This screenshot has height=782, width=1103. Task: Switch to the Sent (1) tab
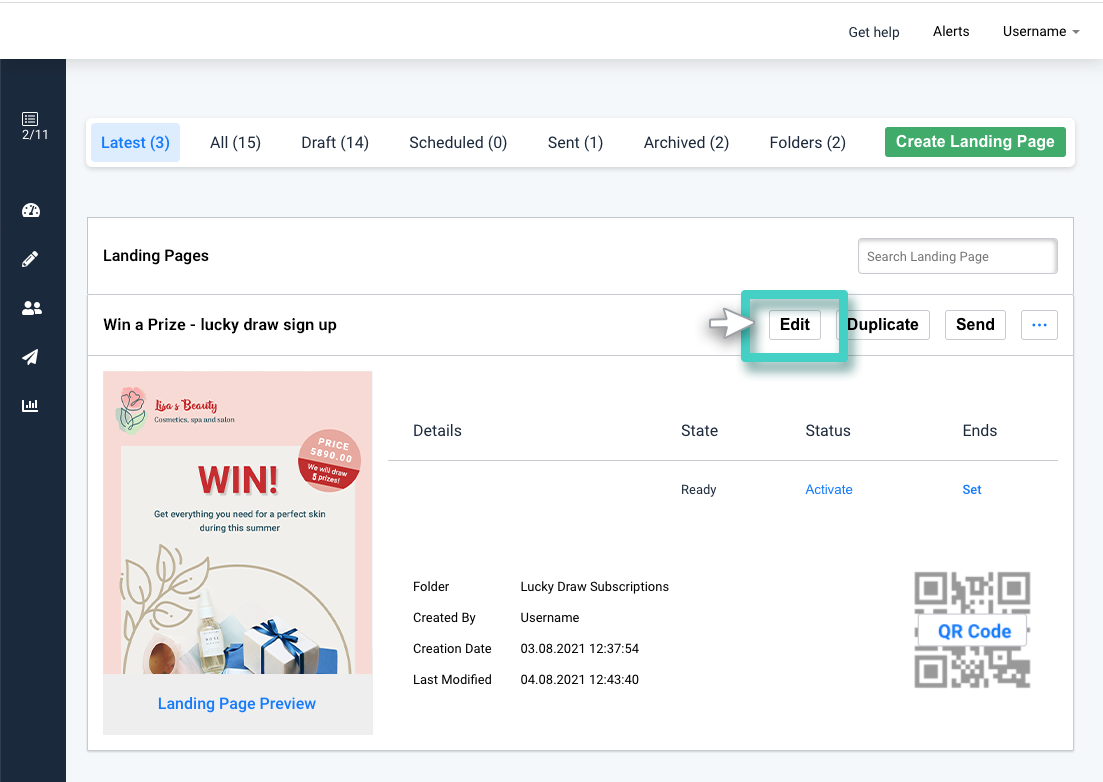point(575,143)
